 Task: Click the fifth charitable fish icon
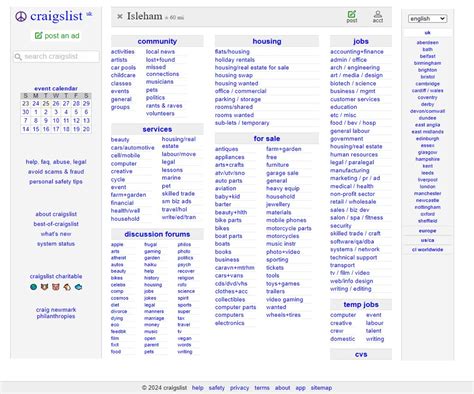tap(78, 287)
